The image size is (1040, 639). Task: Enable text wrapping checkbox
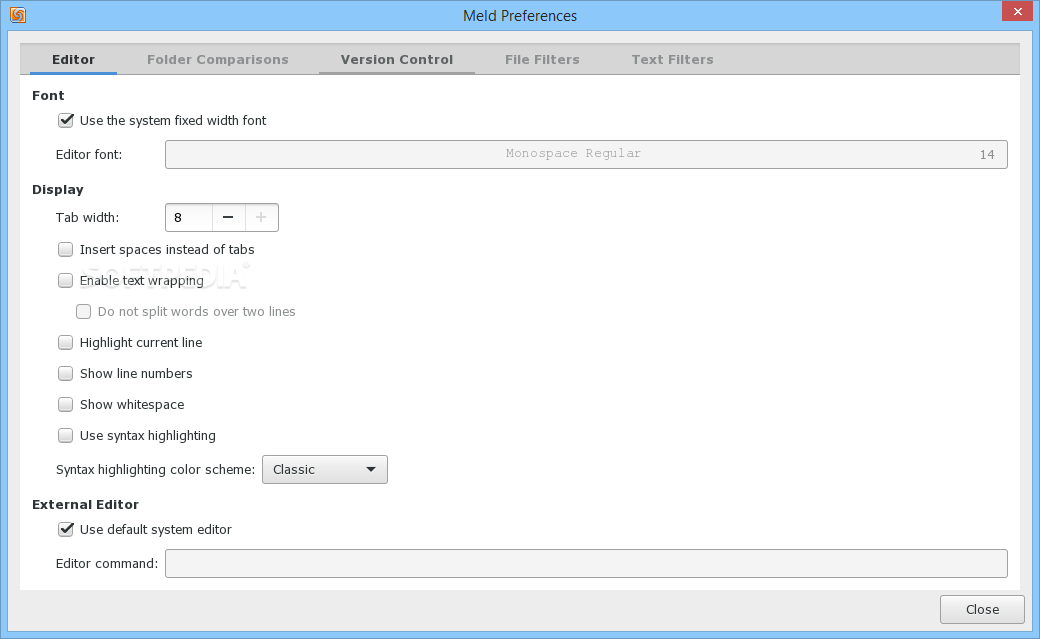[x=66, y=281]
